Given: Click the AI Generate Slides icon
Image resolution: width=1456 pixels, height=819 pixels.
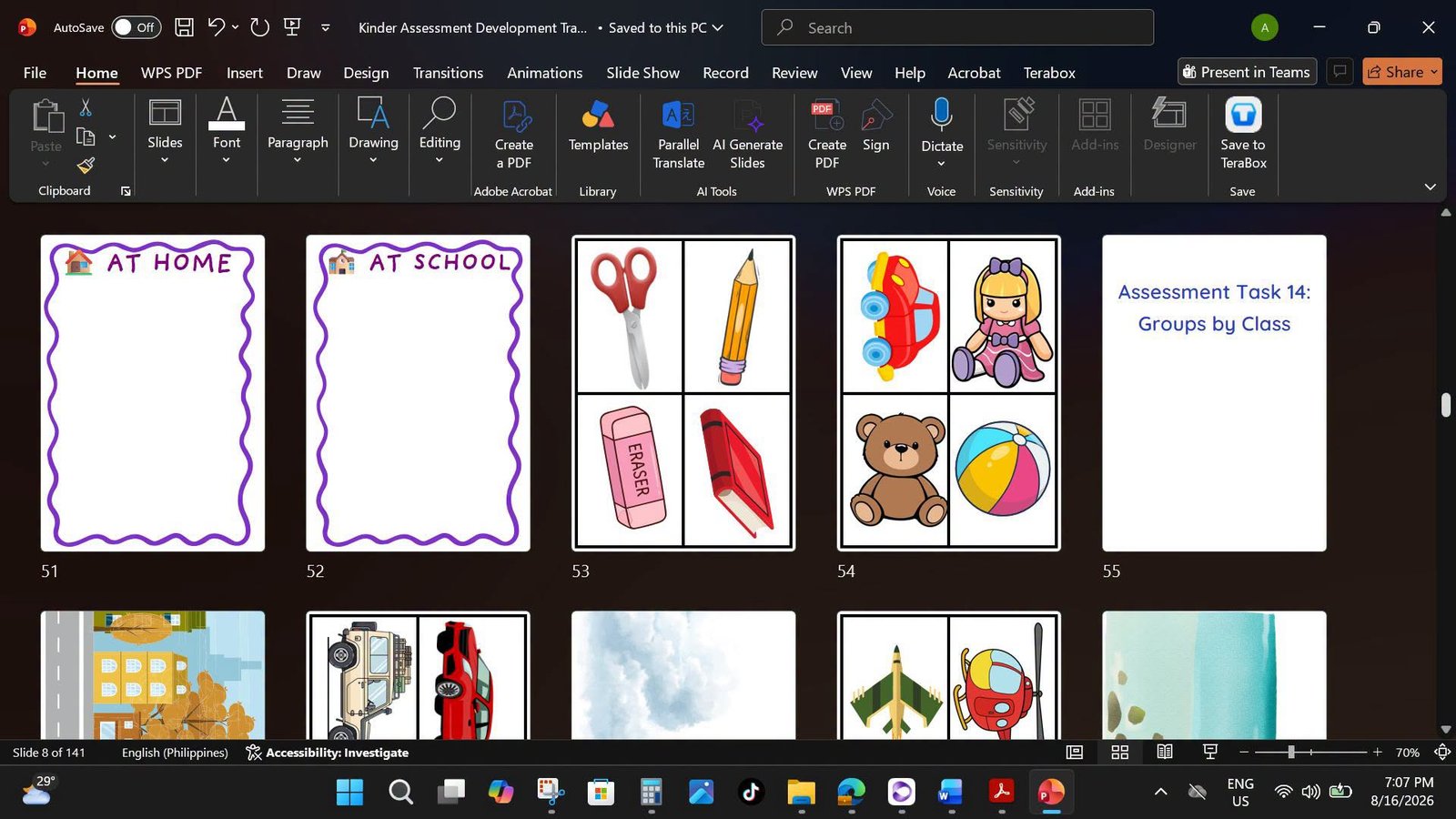Looking at the screenshot, I should tap(748, 115).
